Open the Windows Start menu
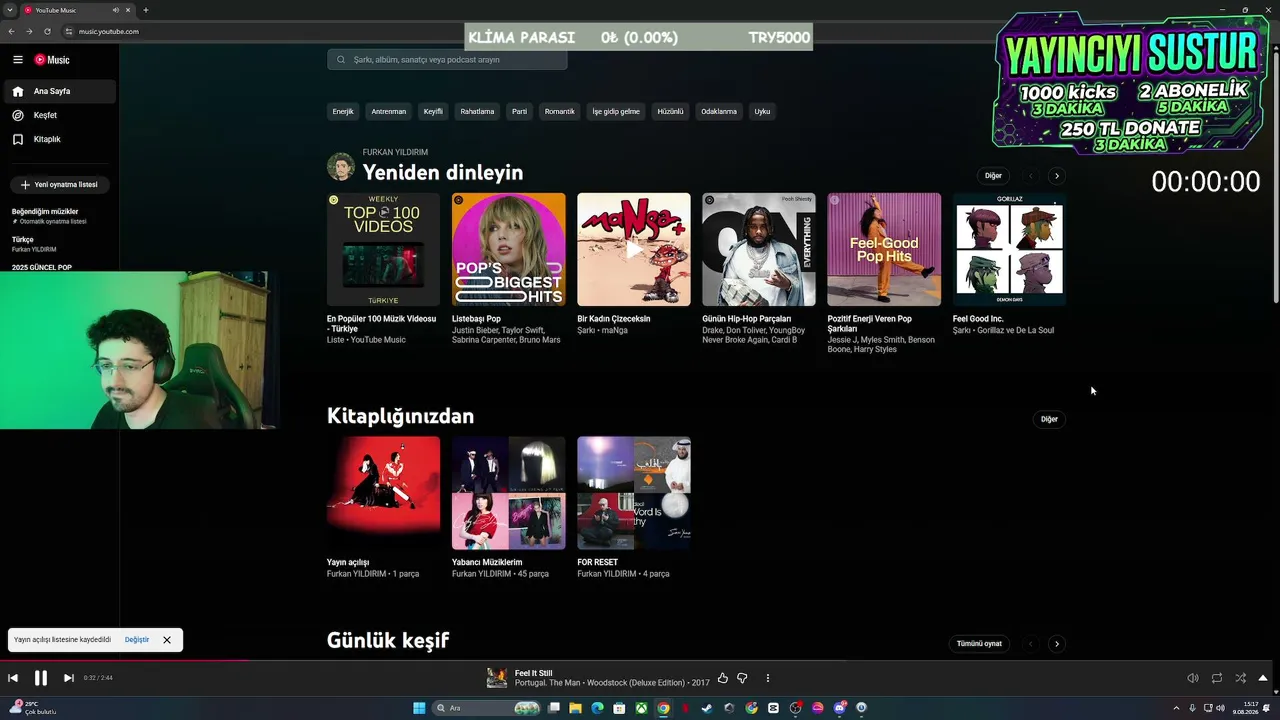Viewport: 1280px width, 720px height. (419, 708)
